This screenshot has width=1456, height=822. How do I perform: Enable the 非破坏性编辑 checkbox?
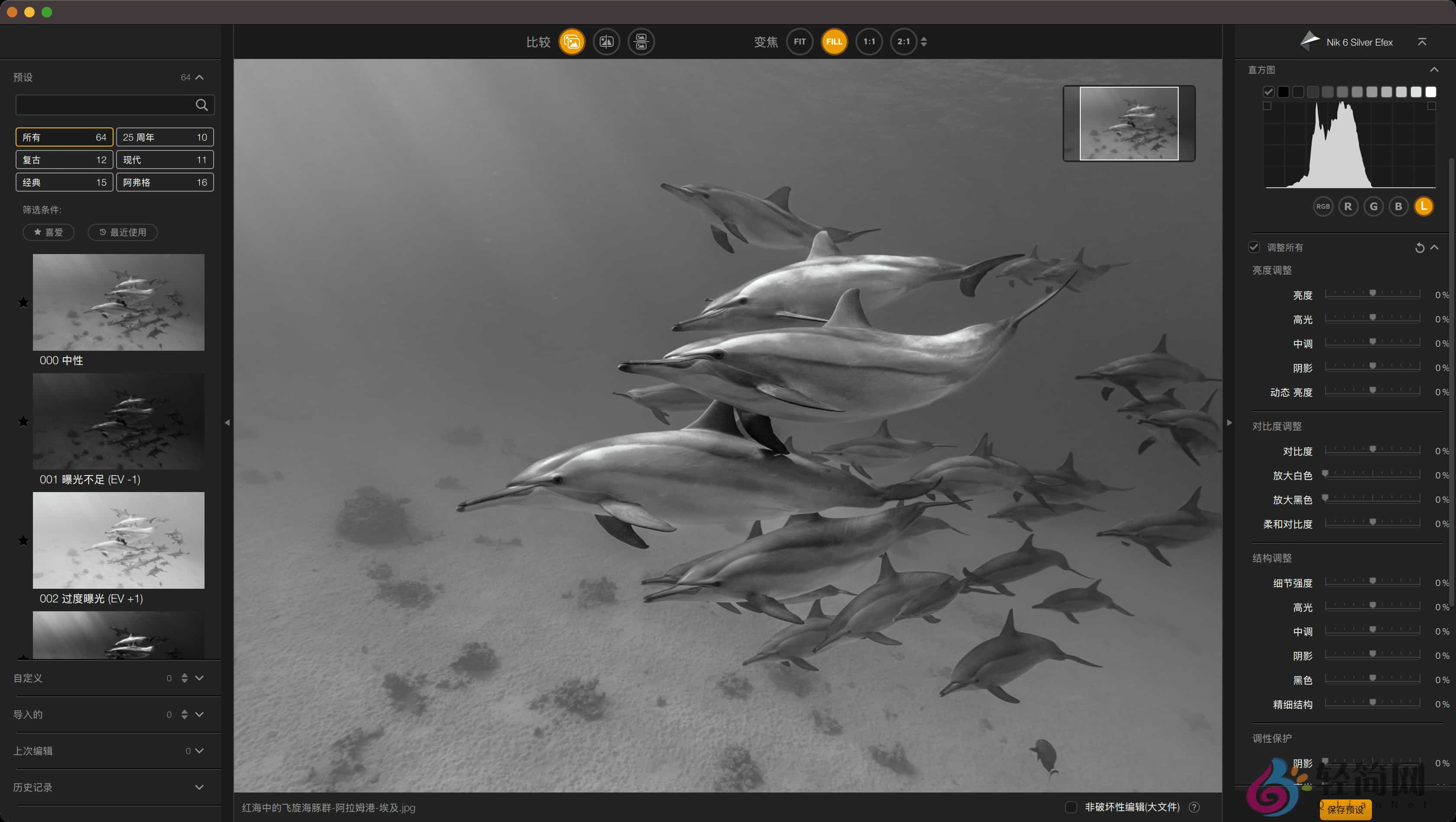tap(1070, 807)
